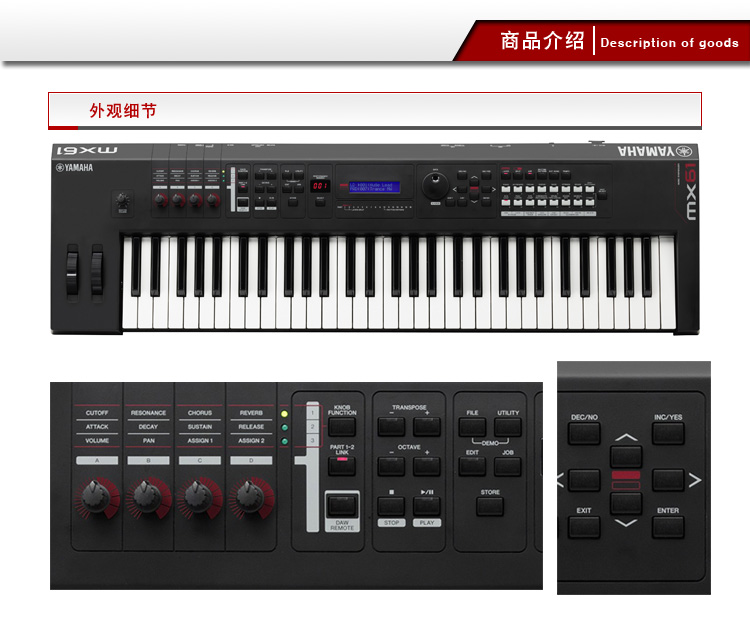Click the JOB button
Viewport: 750px width, 617px height.
point(507,466)
